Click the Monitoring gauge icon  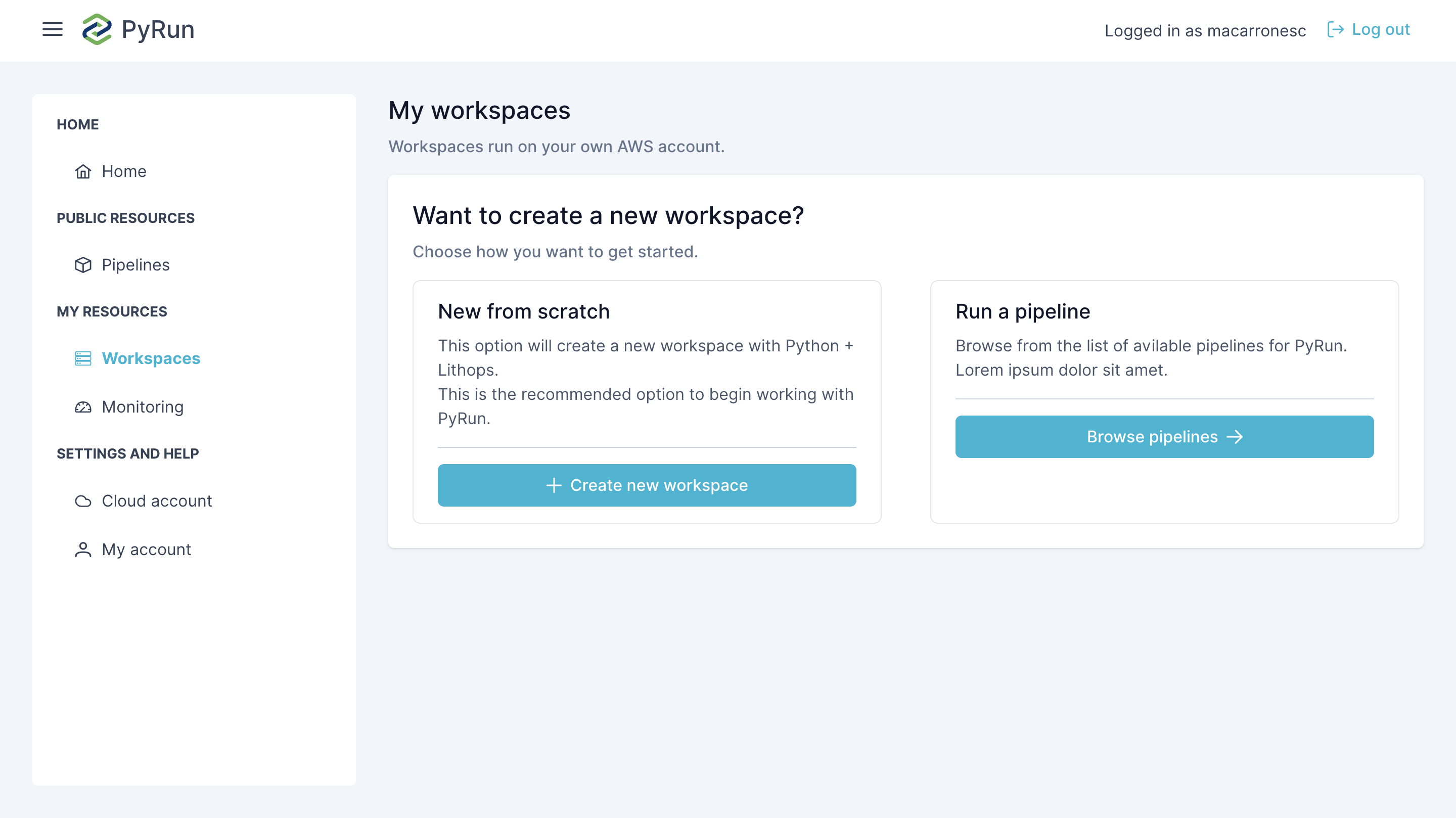83,407
